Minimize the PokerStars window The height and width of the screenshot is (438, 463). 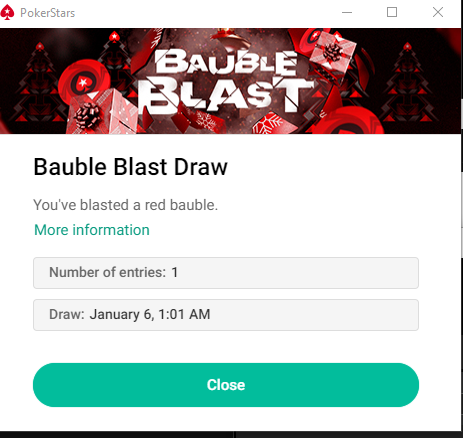click(x=347, y=13)
